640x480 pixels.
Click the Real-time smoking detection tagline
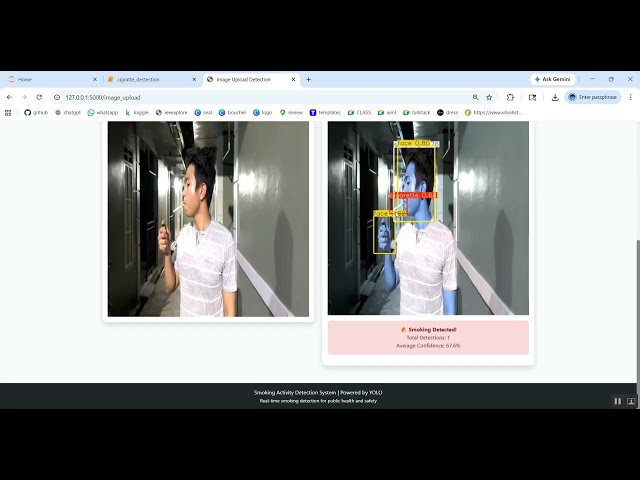(318, 401)
